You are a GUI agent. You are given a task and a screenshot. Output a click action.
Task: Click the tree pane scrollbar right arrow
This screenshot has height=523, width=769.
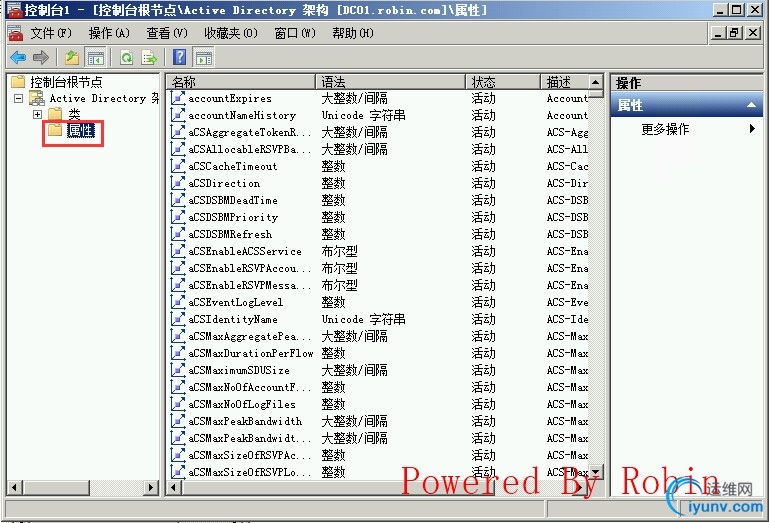(x=152, y=488)
